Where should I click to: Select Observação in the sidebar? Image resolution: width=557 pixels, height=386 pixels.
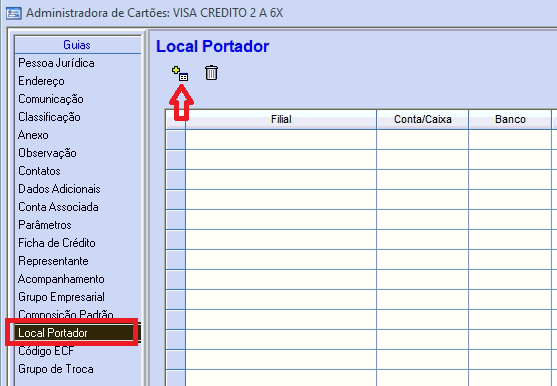coord(47,153)
